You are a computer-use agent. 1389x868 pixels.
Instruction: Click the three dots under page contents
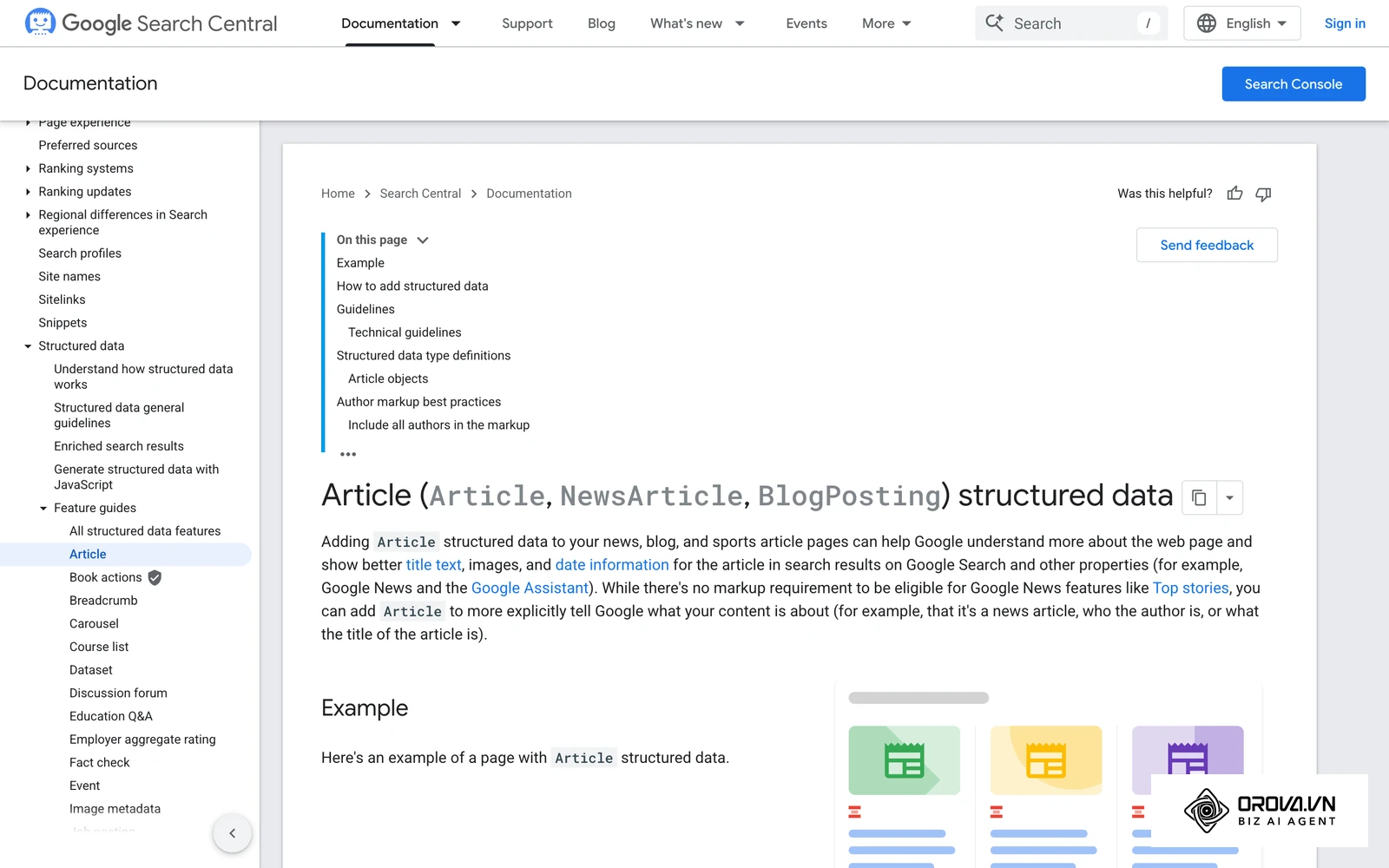pyautogui.click(x=348, y=454)
